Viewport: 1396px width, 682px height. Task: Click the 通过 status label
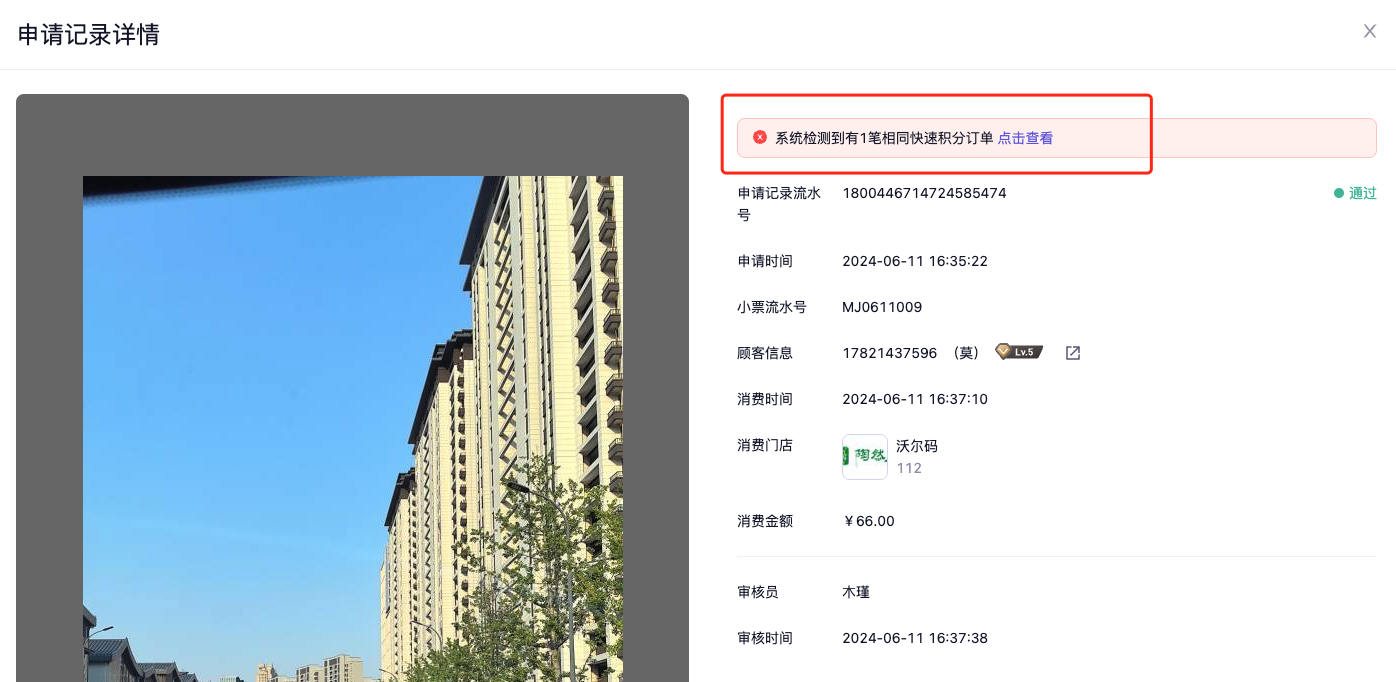[1362, 193]
